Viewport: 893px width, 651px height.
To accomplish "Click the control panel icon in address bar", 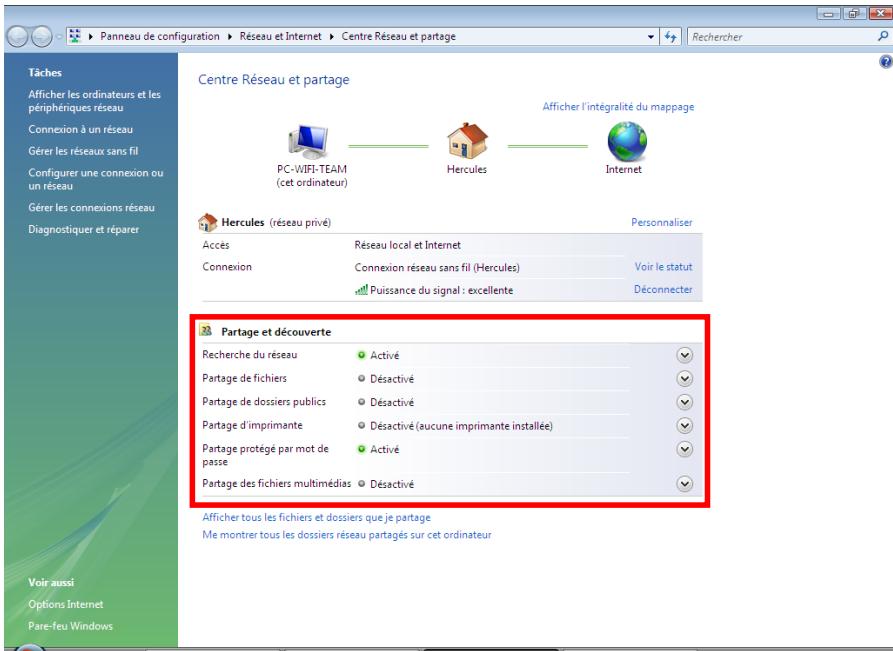I will (75, 36).
